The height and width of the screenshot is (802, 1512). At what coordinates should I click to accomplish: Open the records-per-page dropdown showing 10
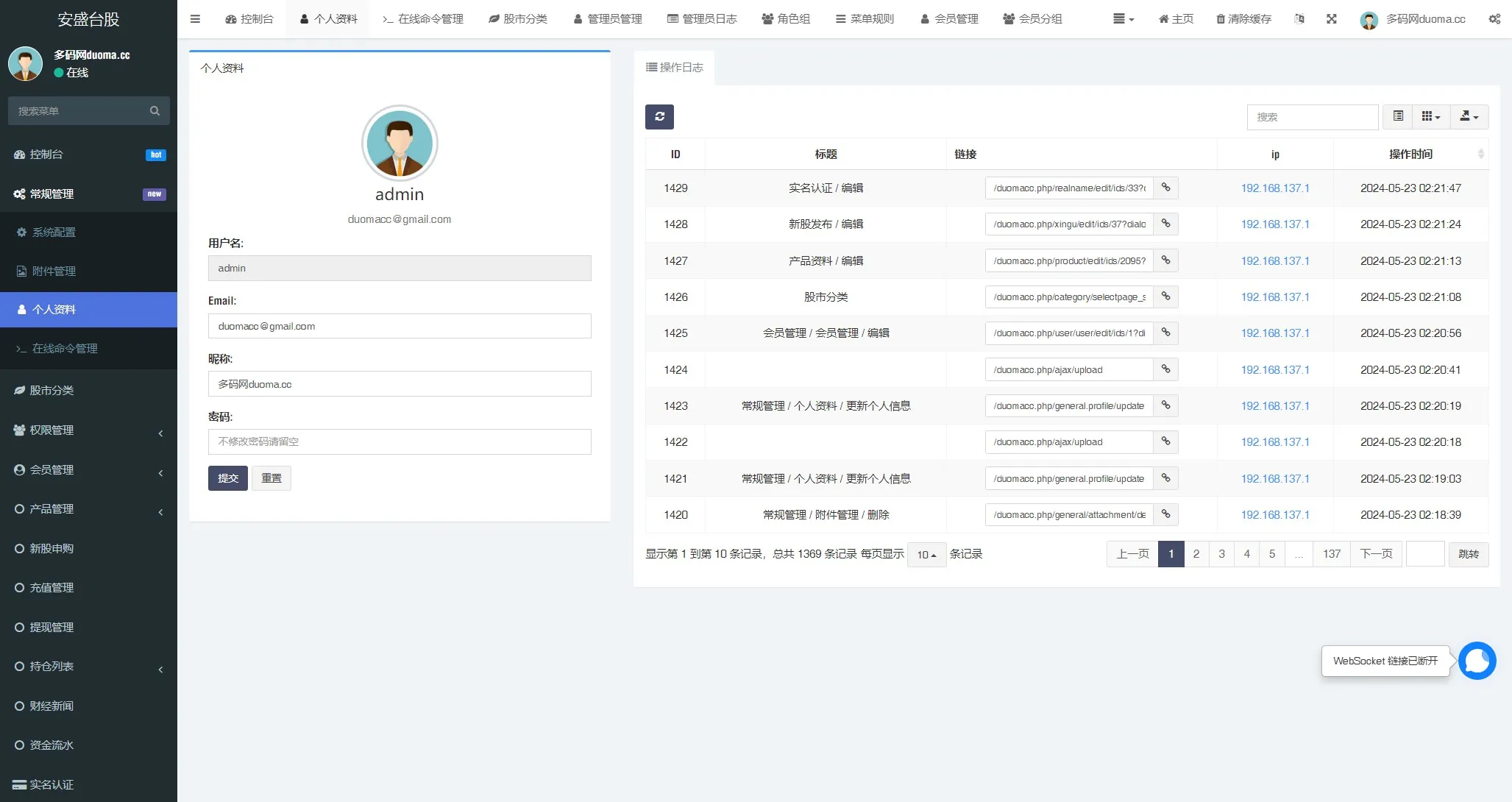926,554
